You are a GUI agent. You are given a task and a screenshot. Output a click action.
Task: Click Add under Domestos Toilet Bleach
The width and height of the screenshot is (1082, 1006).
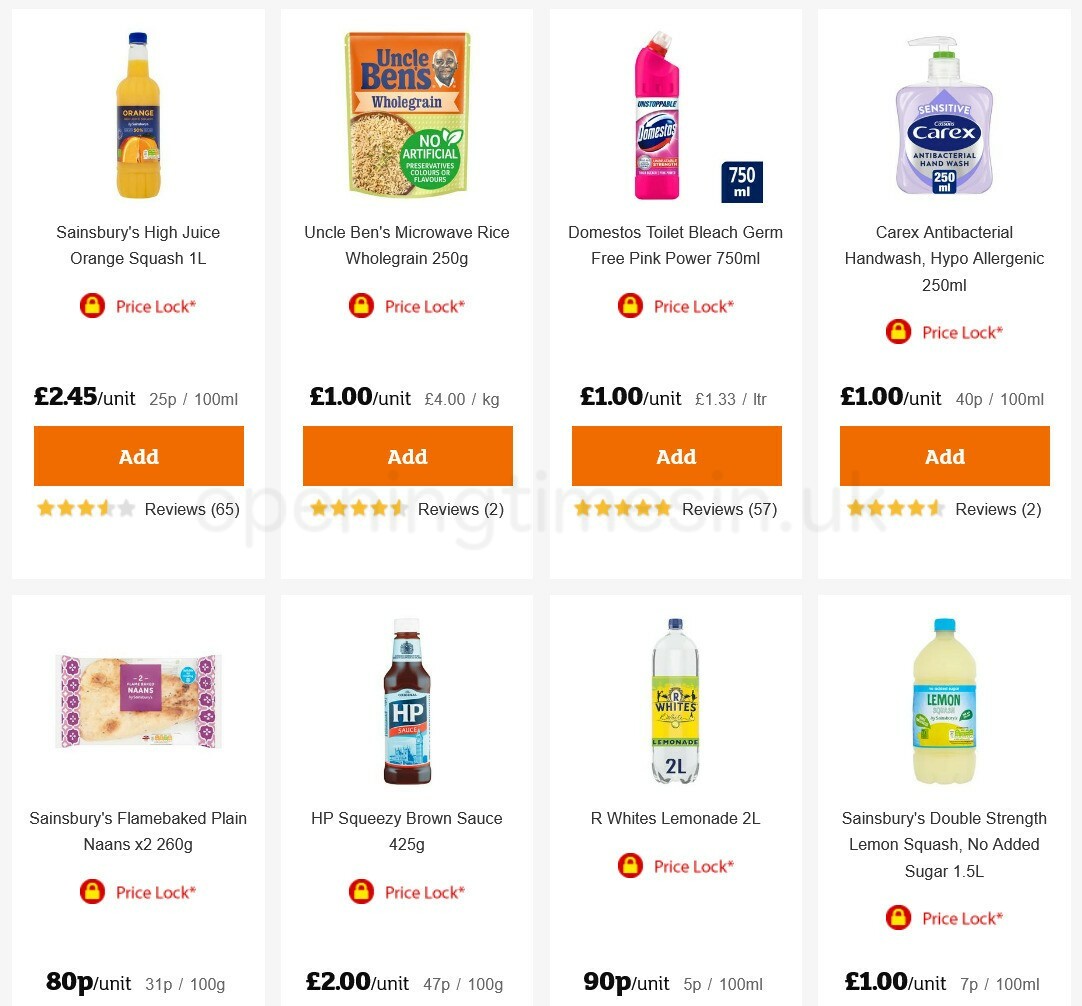pyautogui.click(x=676, y=456)
